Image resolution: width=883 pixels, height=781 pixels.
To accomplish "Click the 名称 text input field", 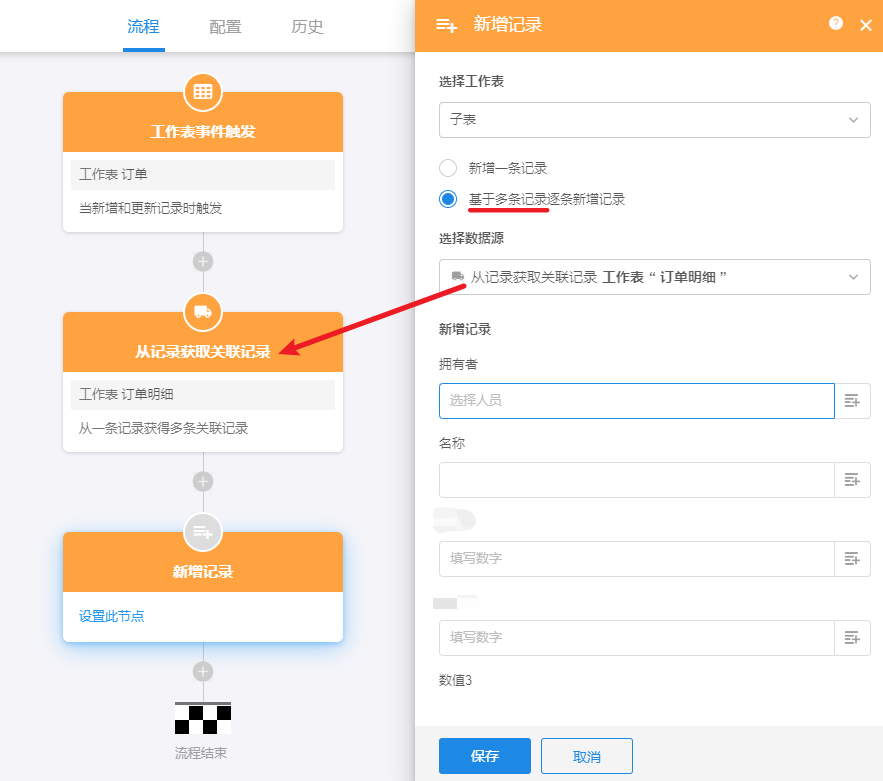I will pos(636,480).
